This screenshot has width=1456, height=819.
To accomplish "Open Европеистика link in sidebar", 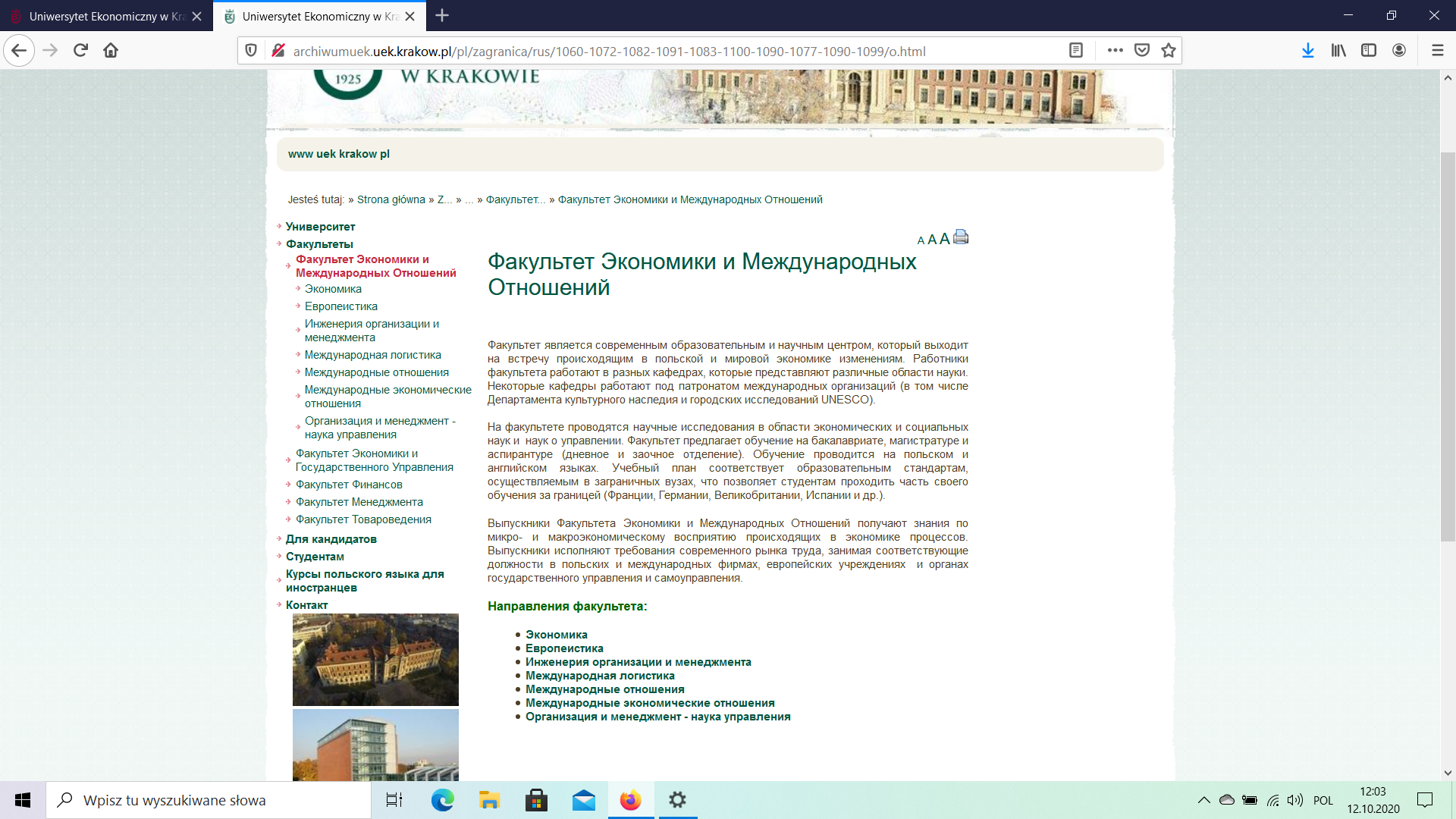I will pos(340,306).
